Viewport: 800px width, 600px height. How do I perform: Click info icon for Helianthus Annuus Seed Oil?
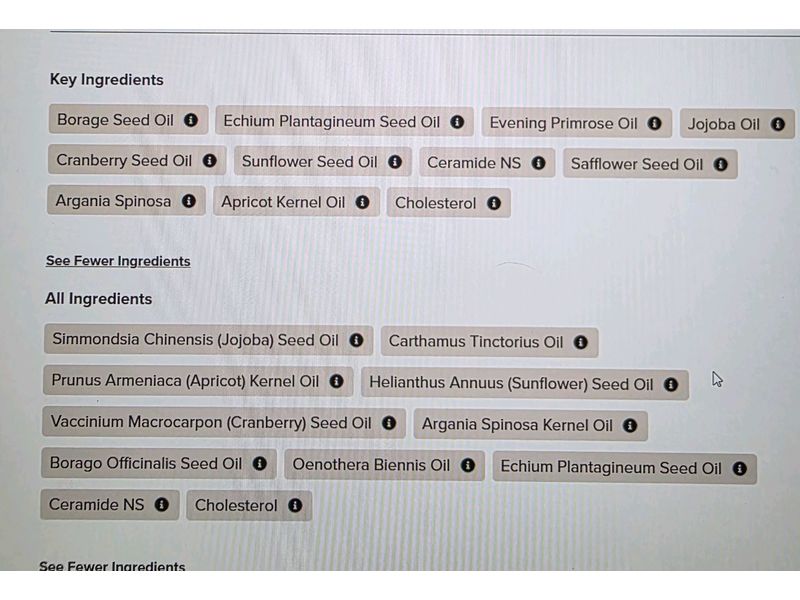(x=670, y=384)
